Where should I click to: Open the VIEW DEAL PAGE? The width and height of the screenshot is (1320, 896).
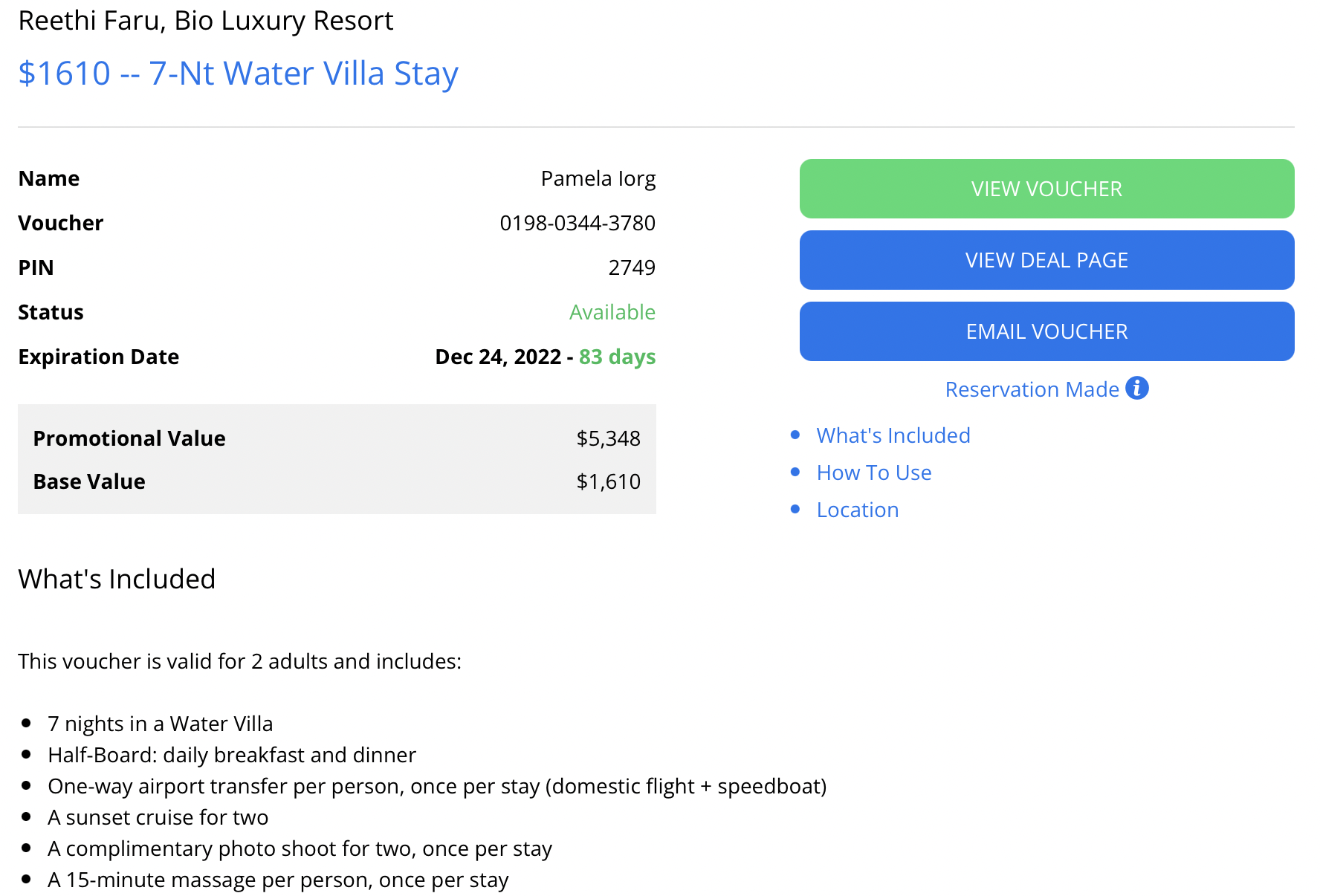pos(1045,260)
